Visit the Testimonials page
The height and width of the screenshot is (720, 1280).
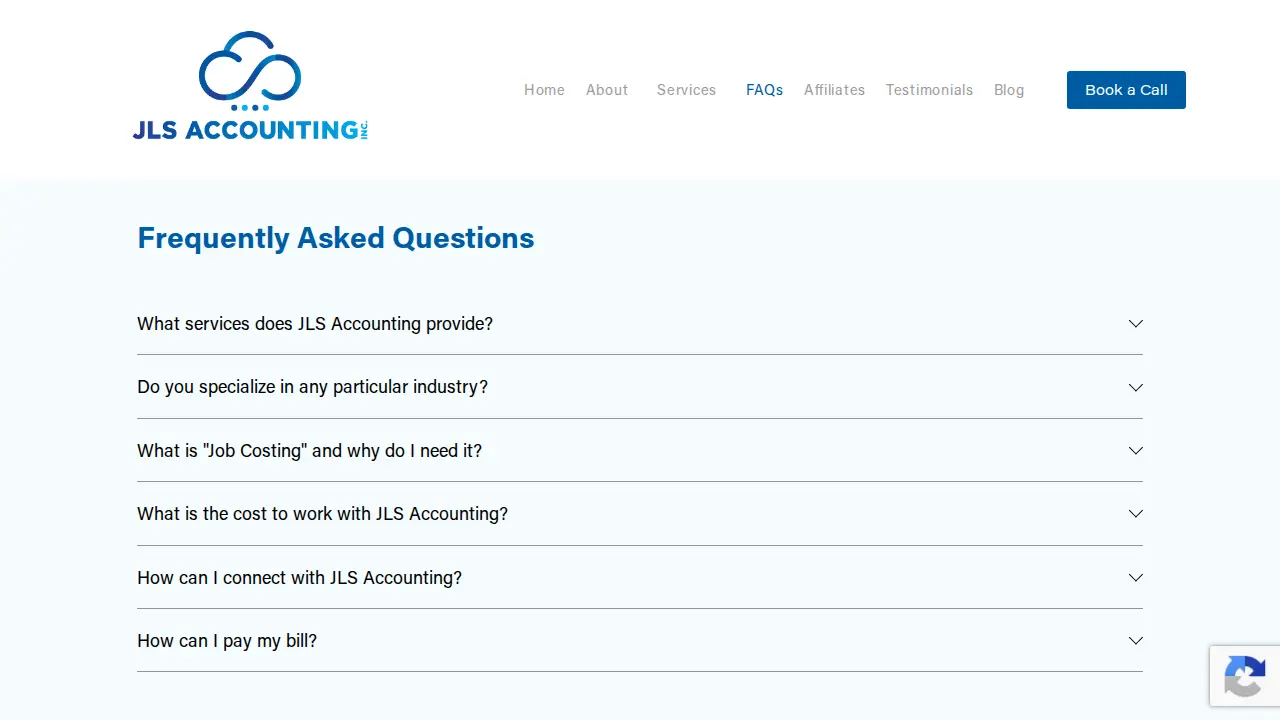(x=929, y=90)
